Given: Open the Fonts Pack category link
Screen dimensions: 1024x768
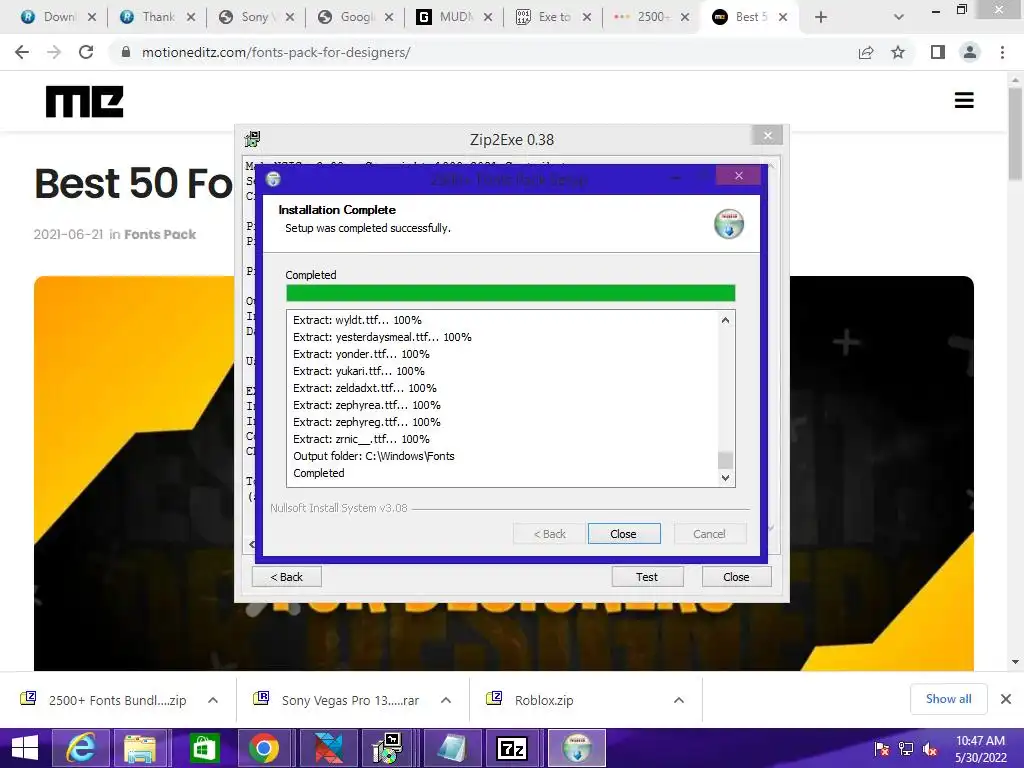Looking at the screenshot, I should pyautogui.click(x=160, y=234).
